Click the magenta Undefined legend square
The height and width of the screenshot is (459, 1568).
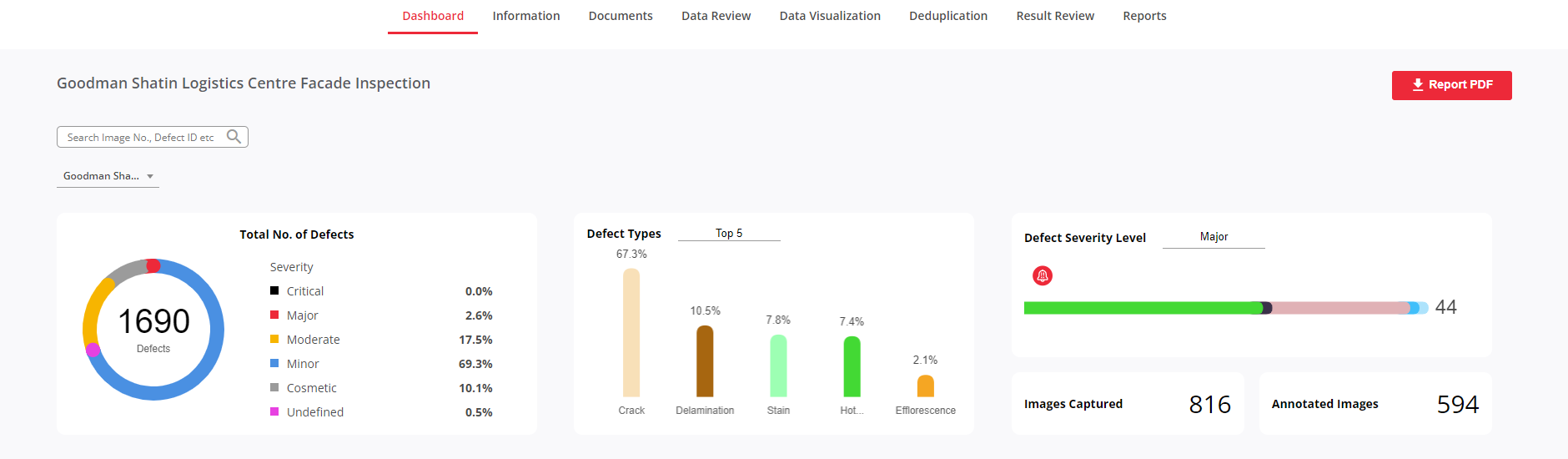(274, 411)
